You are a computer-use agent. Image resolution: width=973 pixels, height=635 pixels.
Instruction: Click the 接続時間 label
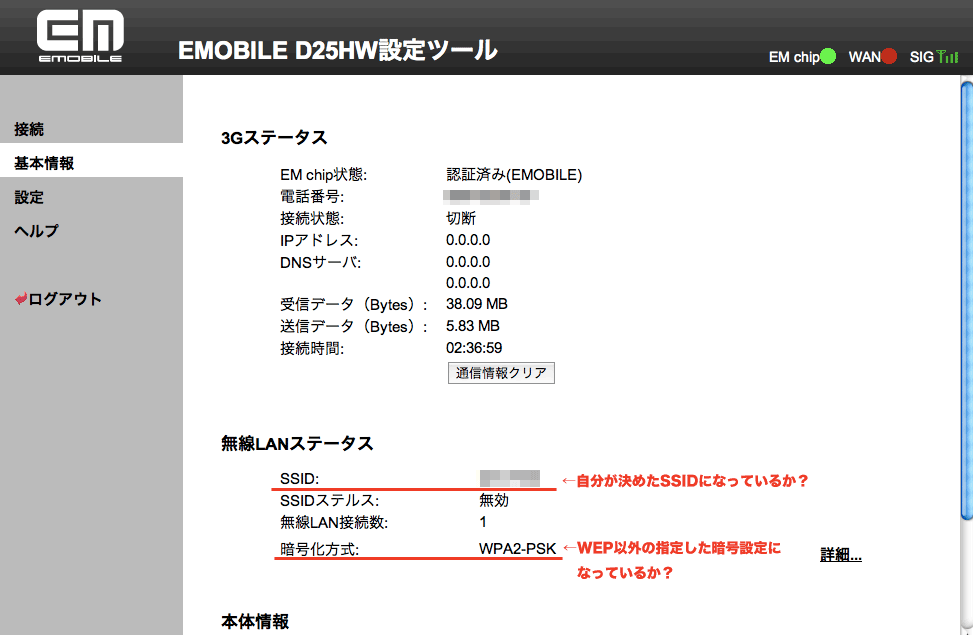[x=312, y=348]
